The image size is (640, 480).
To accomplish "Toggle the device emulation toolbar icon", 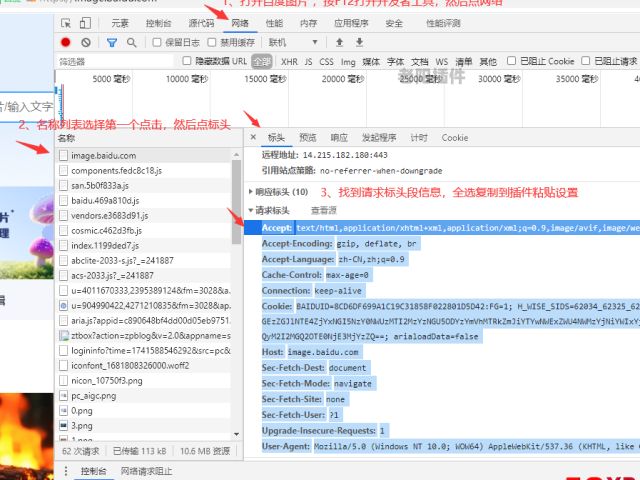I will 85,23.
